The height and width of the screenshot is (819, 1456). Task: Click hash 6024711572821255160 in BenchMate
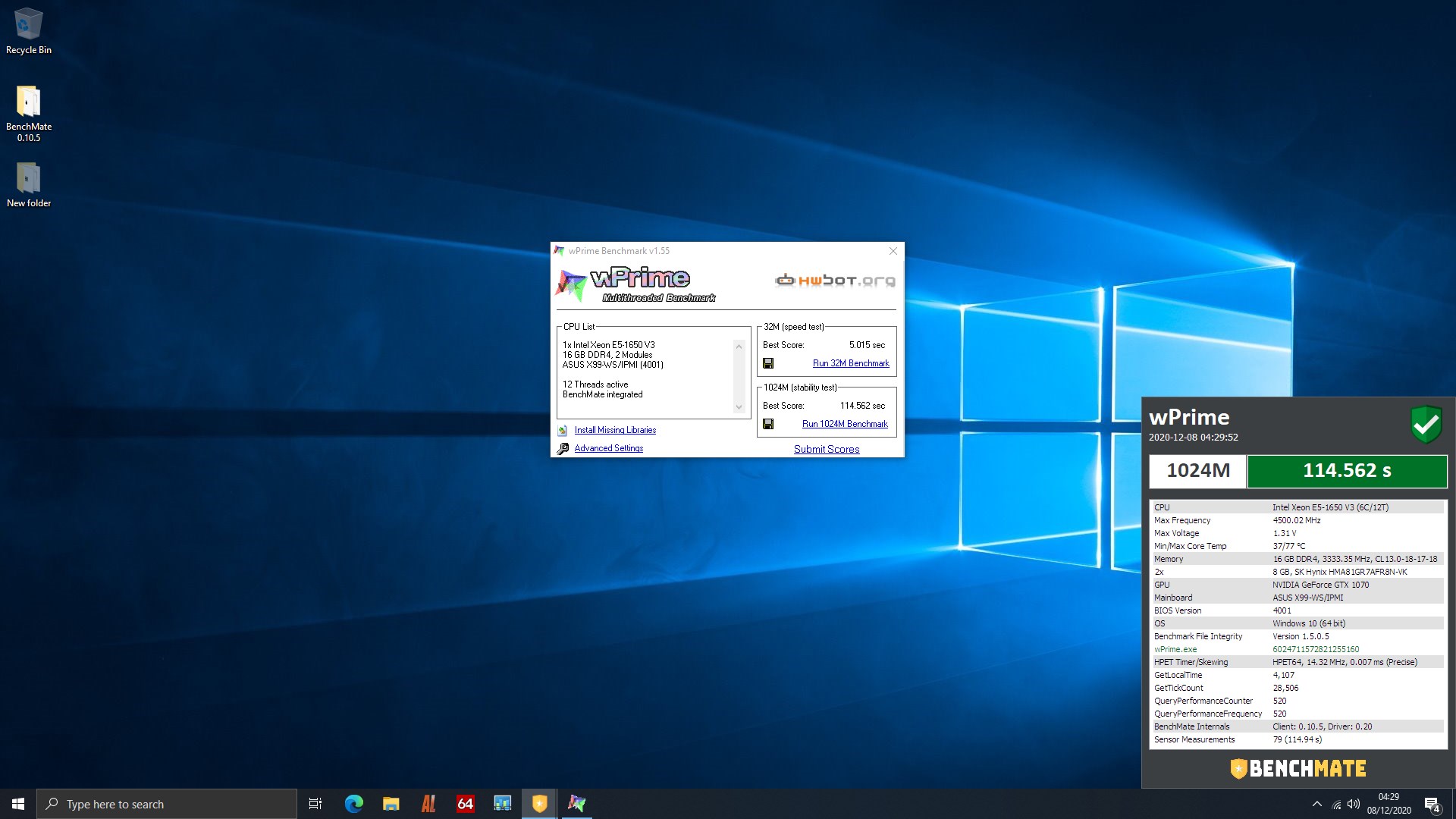[1316, 649]
